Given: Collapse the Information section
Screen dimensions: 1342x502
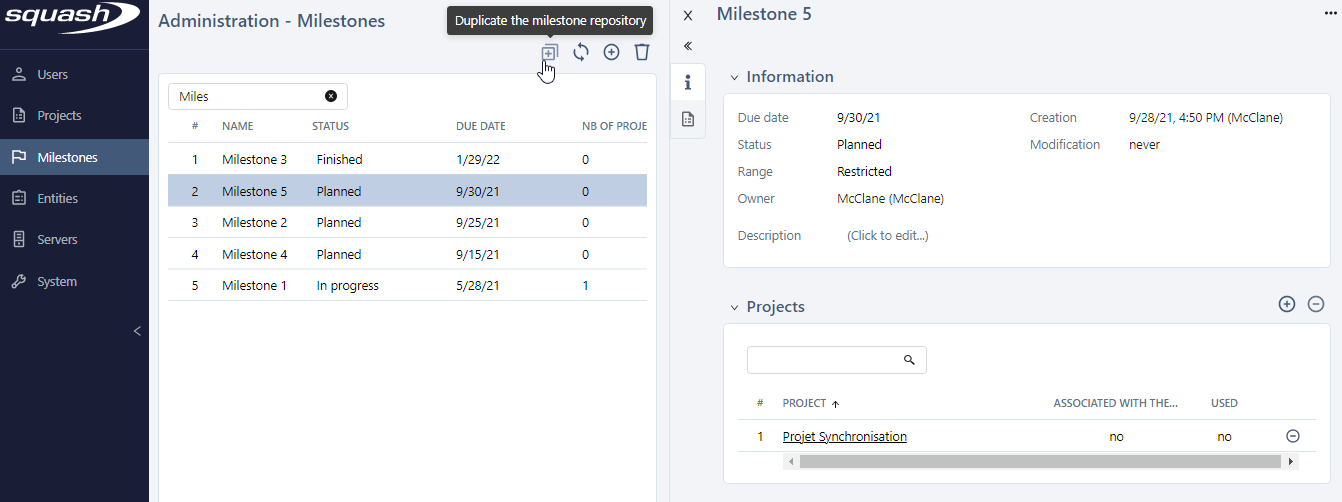Looking at the screenshot, I should click(735, 77).
